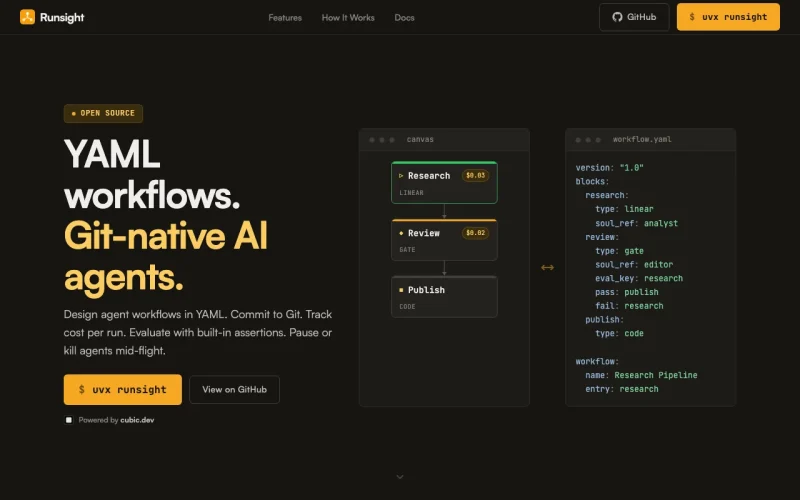800x500 pixels.
Task: Click the scroll-down chevron at page bottom
Action: pos(400,477)
